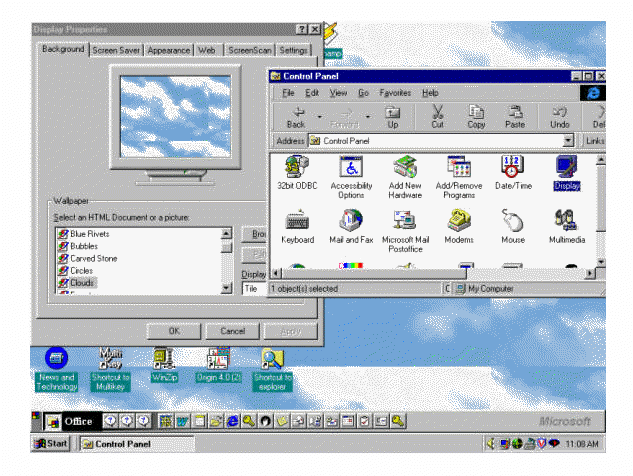Select Carved Stone wallpaper in list
This screenshot has width=633, height=476.
(95, 258)
